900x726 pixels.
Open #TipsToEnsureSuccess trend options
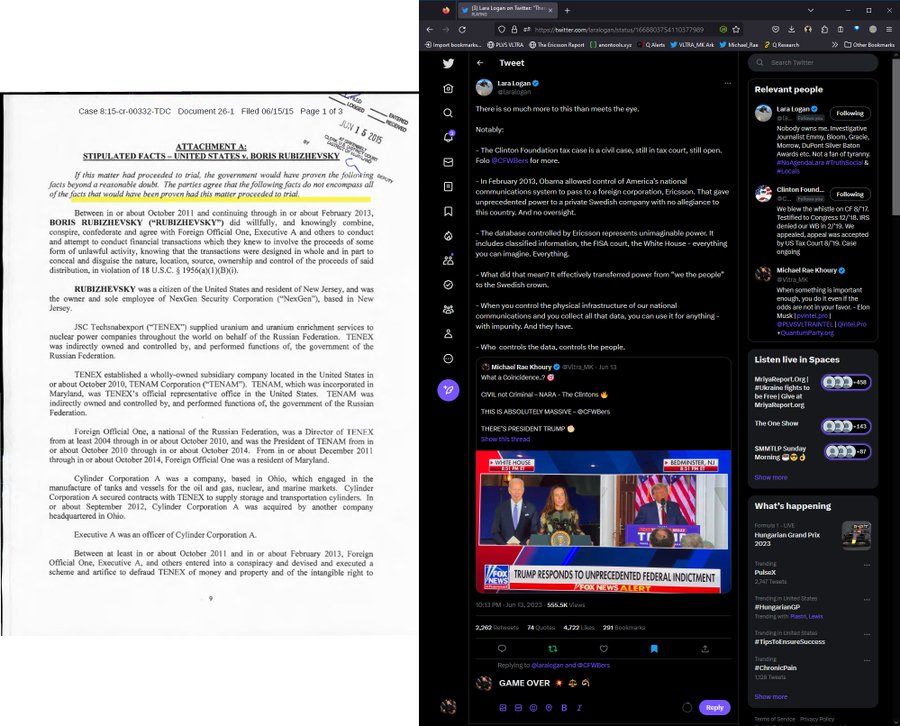[867, 634]
